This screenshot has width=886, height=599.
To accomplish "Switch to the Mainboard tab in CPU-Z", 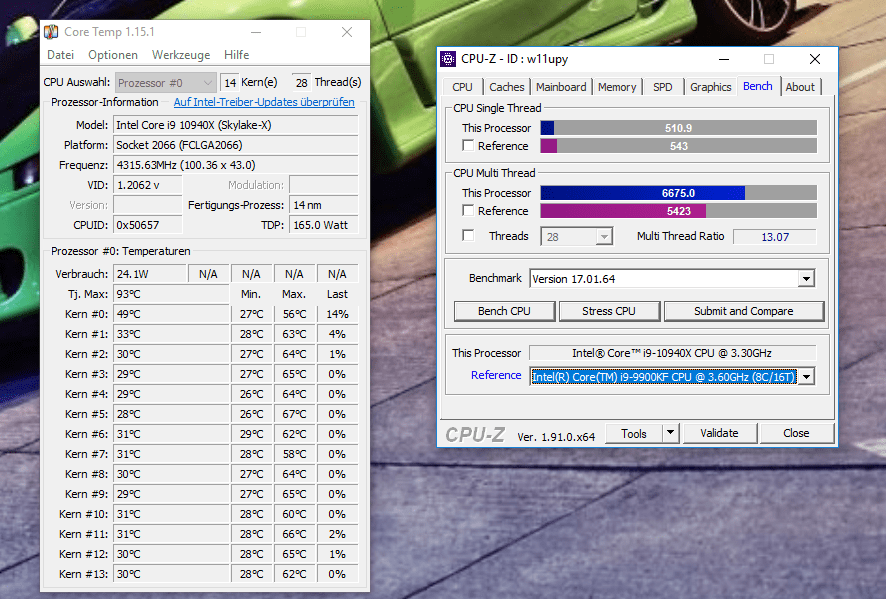I will tap(561, 87).
